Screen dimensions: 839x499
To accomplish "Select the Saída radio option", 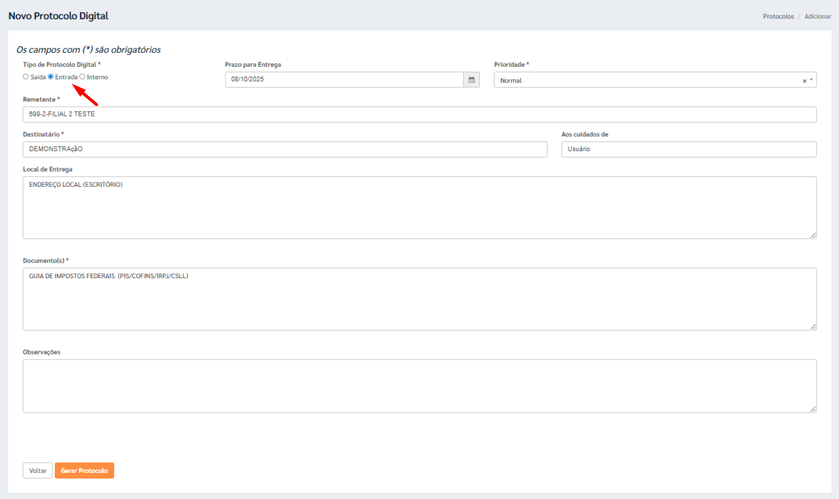I will coord(26,77).
